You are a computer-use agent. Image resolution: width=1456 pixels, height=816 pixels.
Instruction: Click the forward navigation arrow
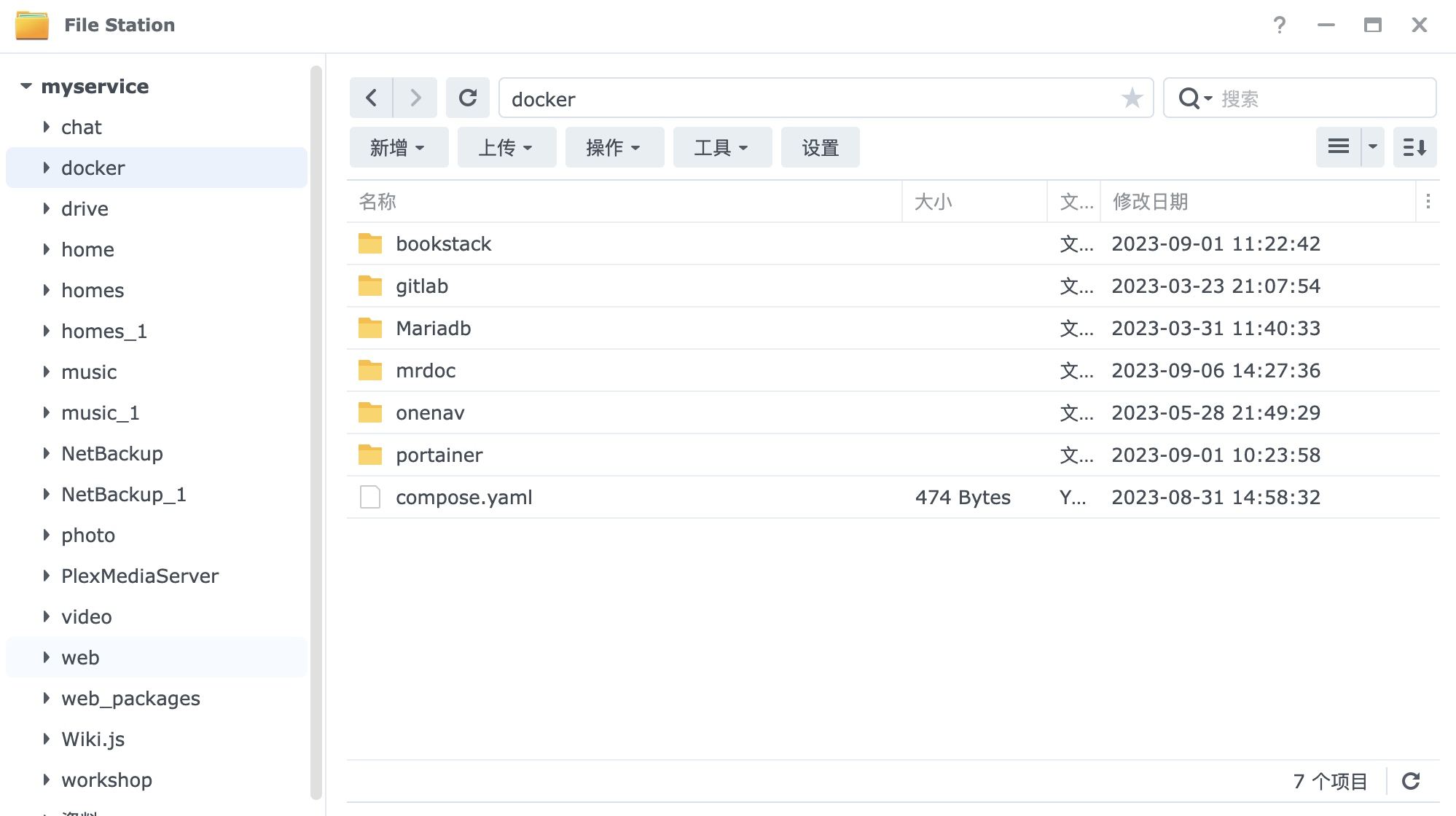pyautogui.click(x=415, y=98)
